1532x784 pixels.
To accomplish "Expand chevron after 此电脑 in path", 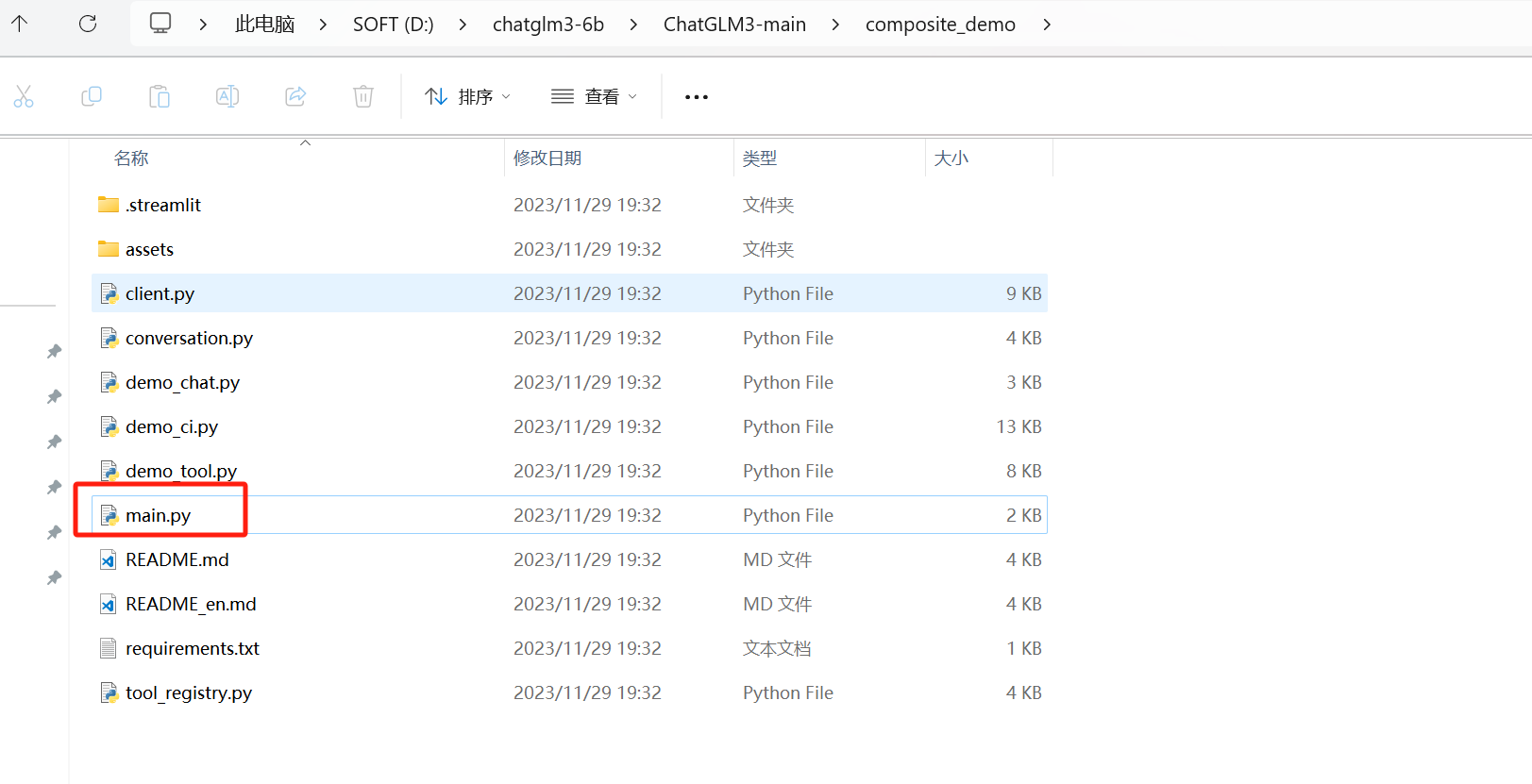I will point(324,25).
